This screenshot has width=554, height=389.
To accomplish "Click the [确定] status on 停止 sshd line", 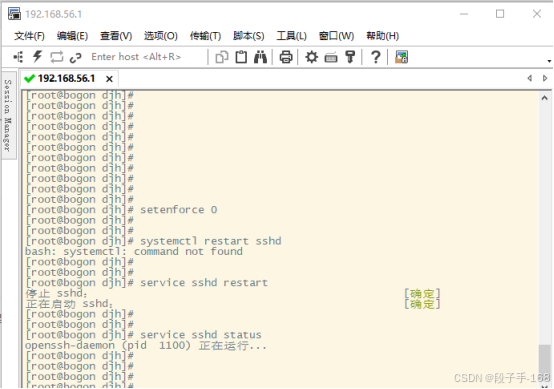I will pyautogui.click(x=422, y=293).
